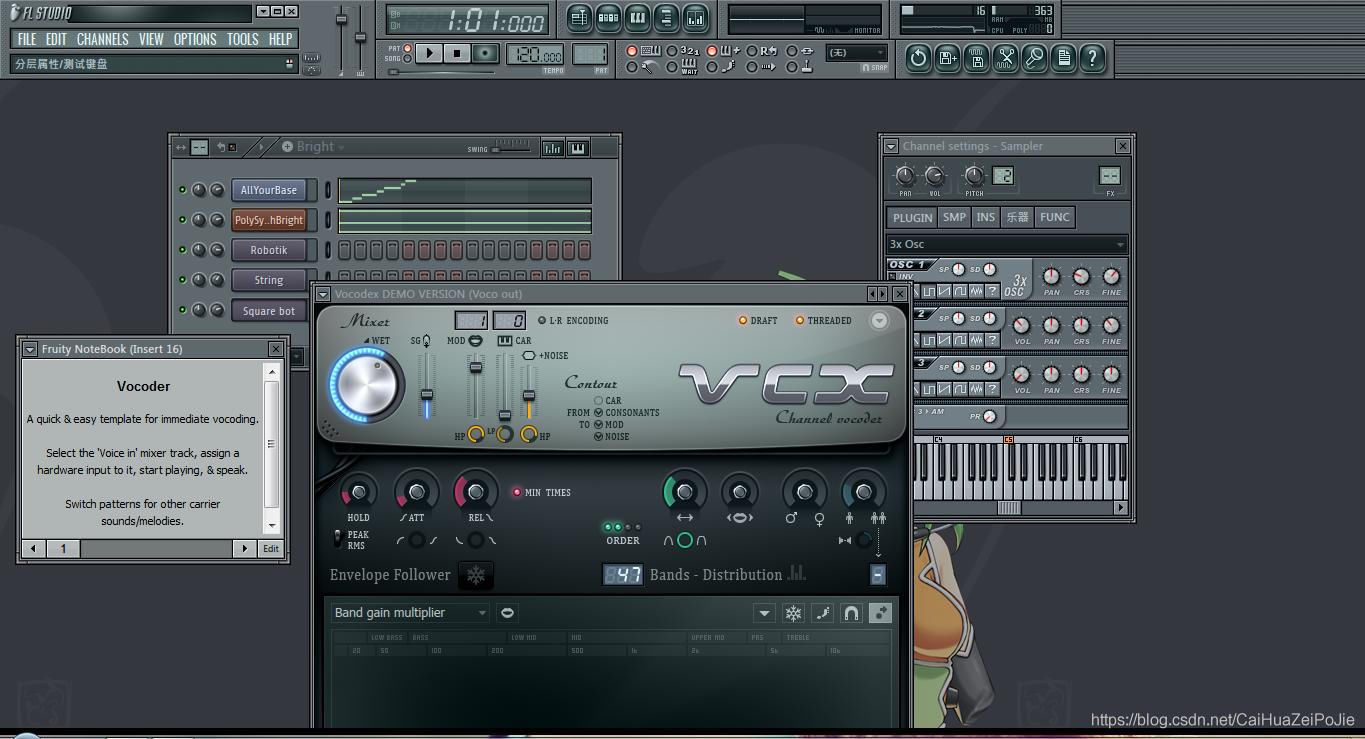Open the OPTIONS menu

pos(195,39)
